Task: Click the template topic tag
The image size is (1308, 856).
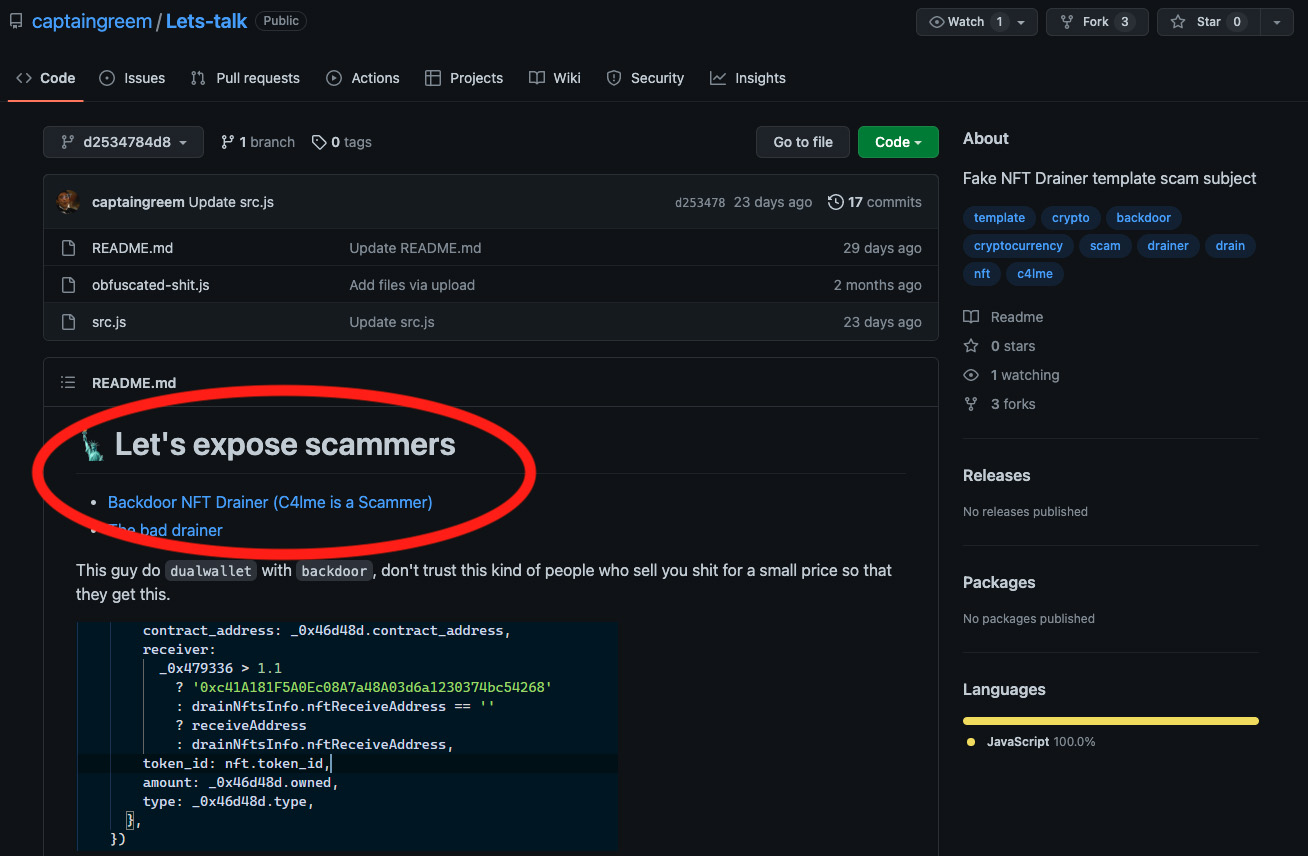Action: click(x=999, y=217)
